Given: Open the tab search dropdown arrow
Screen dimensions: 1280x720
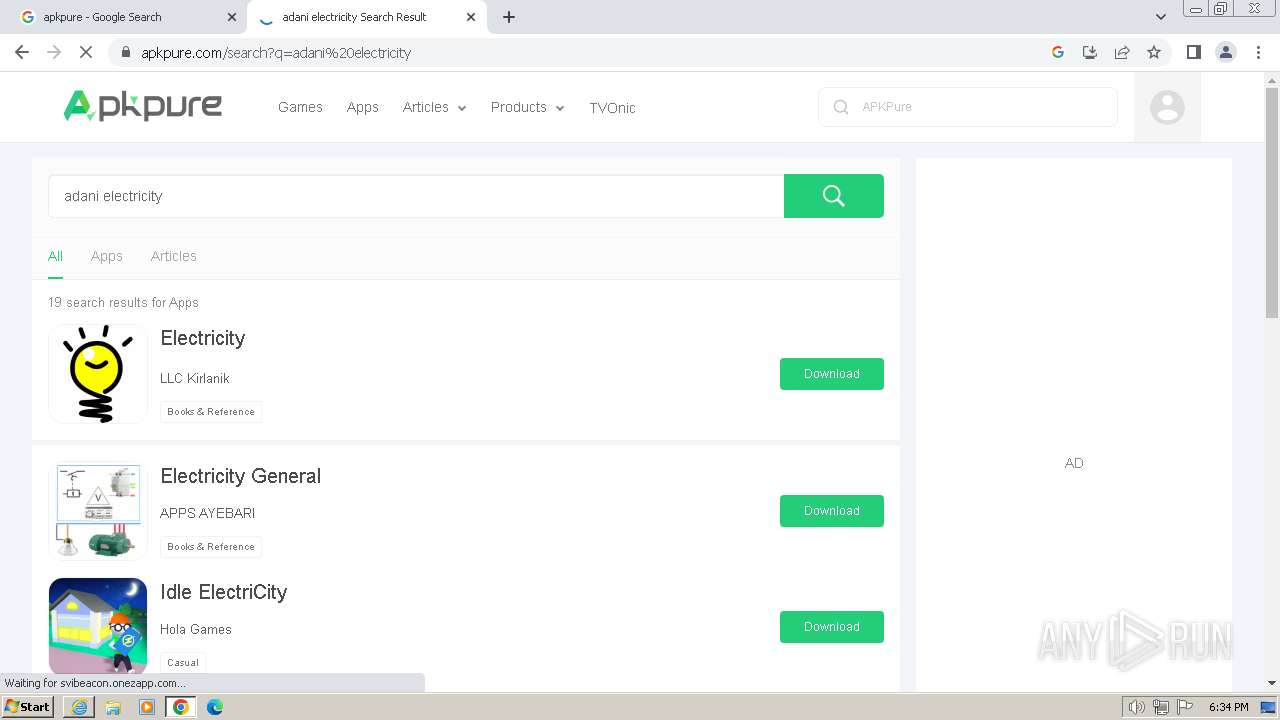Looking at the screenshot, I should [1160, 17].
